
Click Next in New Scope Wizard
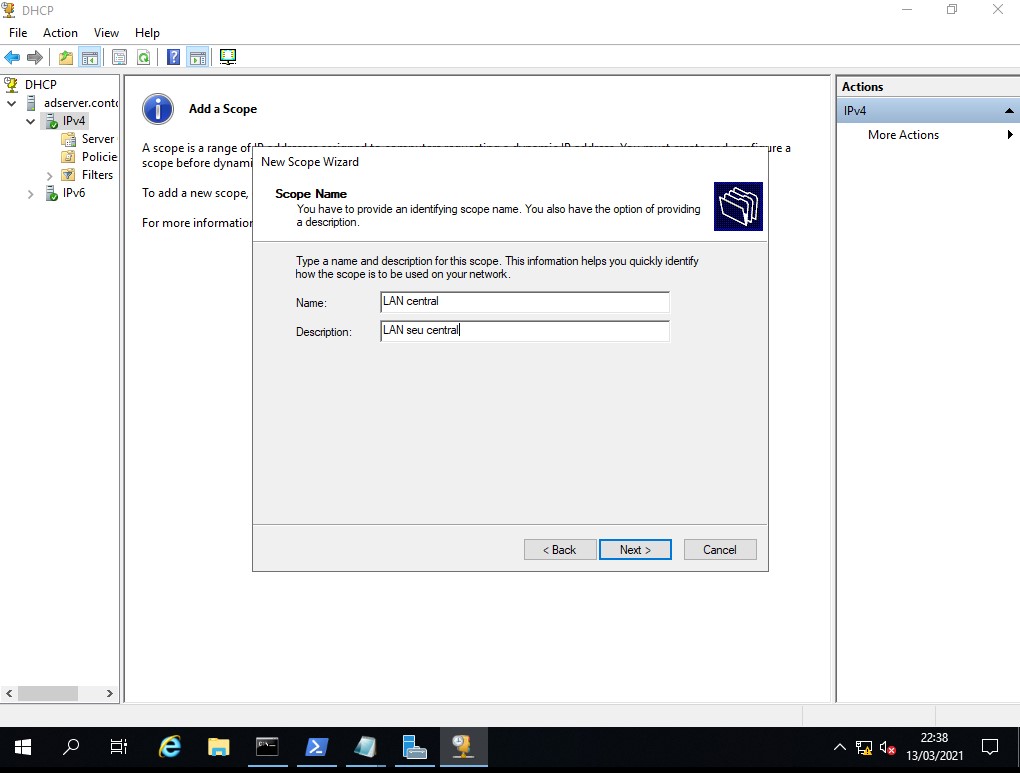click(635, 550)
